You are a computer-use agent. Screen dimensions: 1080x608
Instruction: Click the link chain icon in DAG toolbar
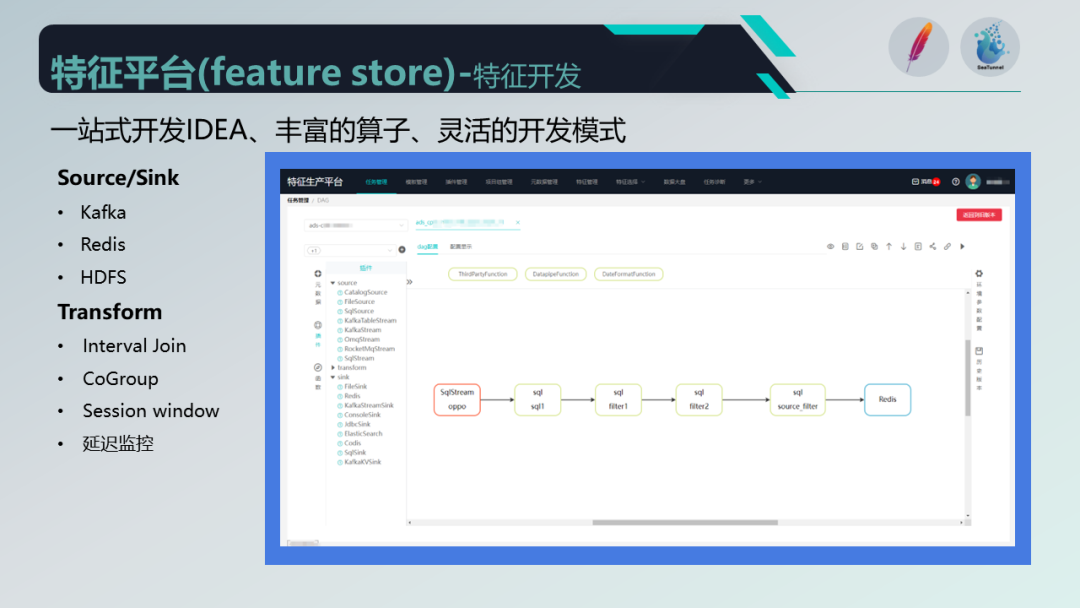coord(948,247)
